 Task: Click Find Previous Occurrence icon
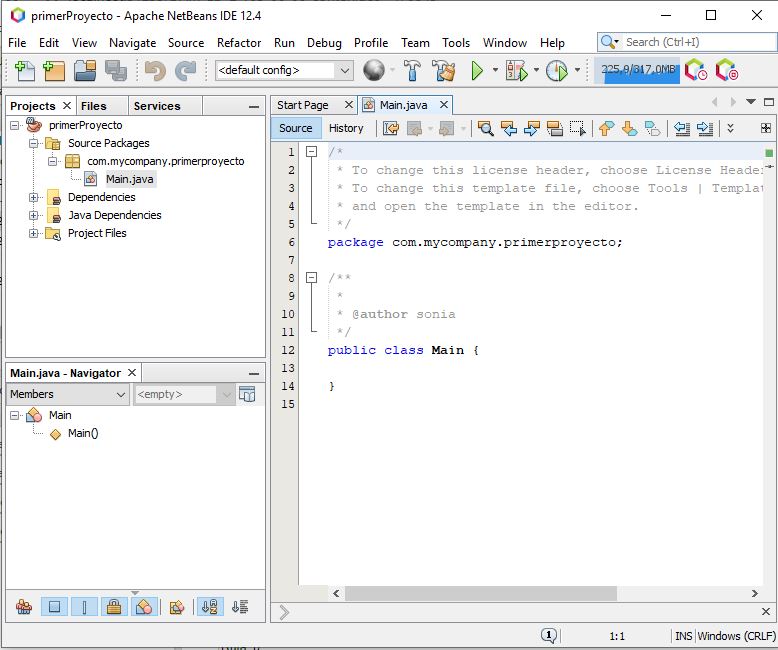pyautogui.click(x=509, y=129)
